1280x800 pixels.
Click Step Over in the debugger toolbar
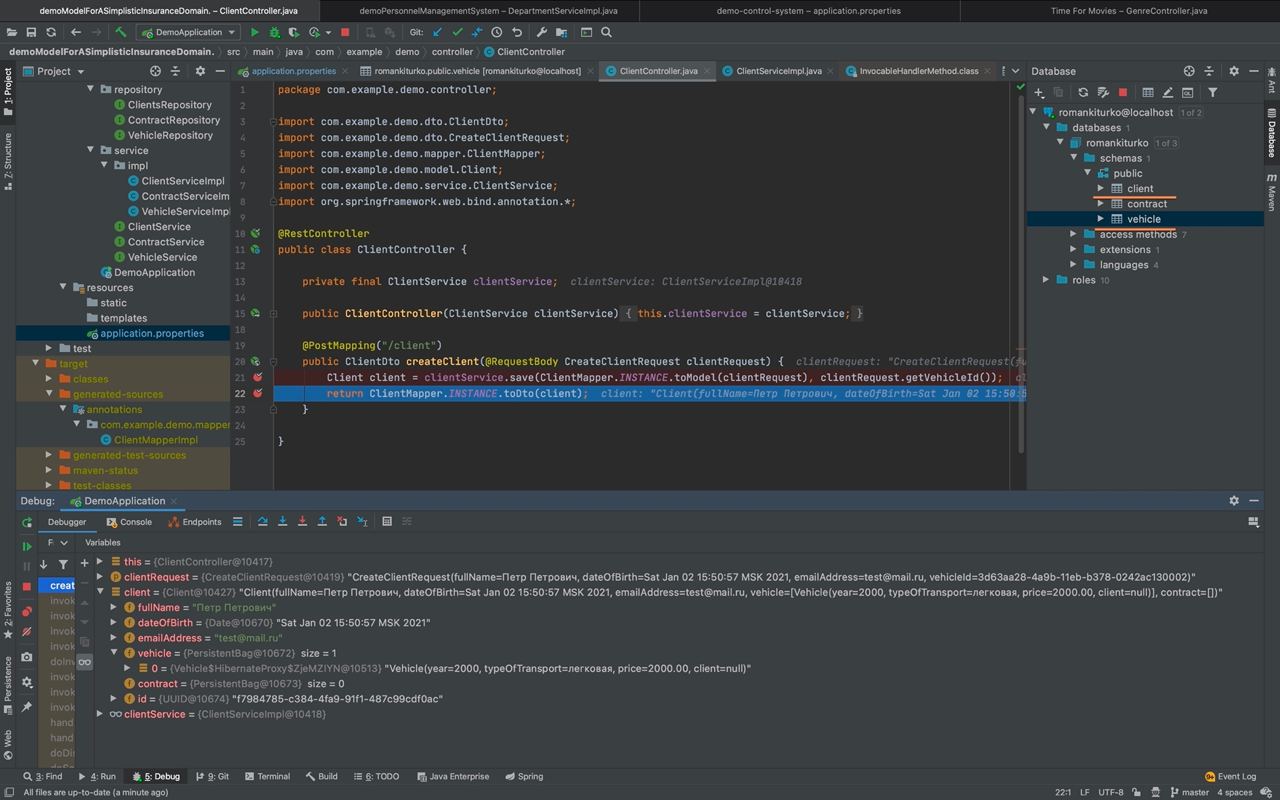tap(263, 521)
